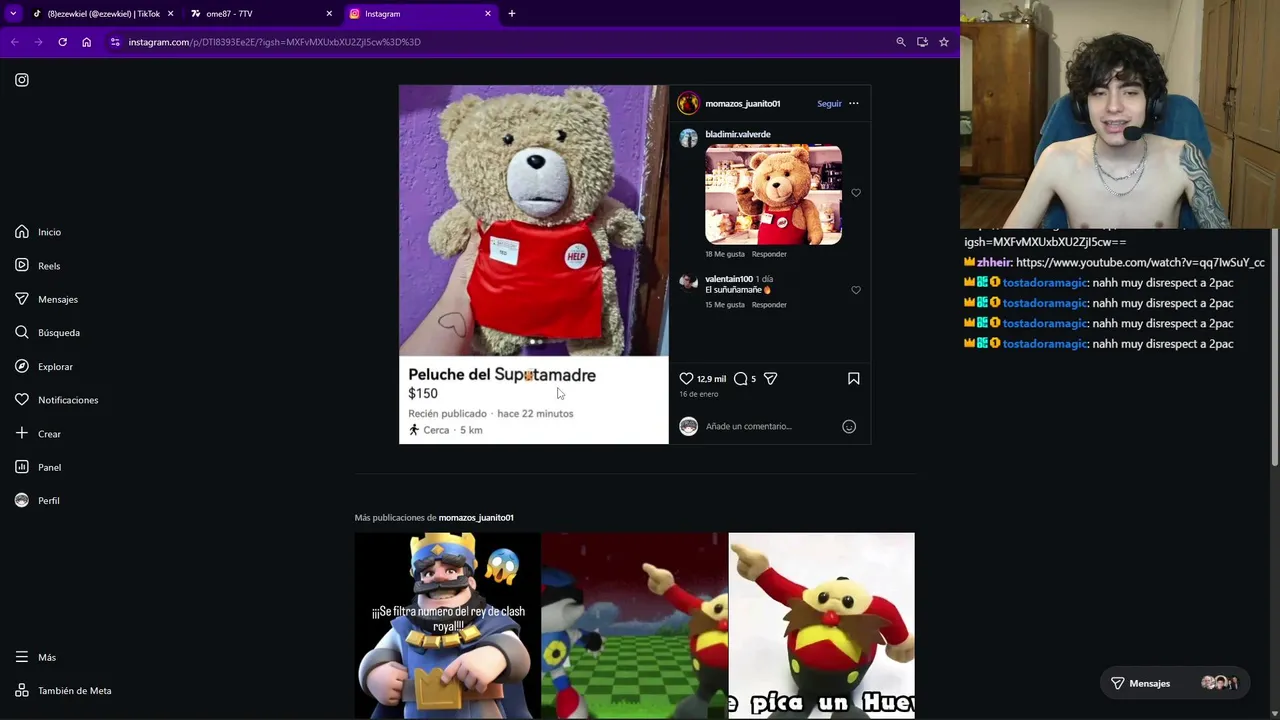Image resolution: width=1280 pixels, height=720 pixels.
Task: View site information icon in address bar
Action: point(115,42)
